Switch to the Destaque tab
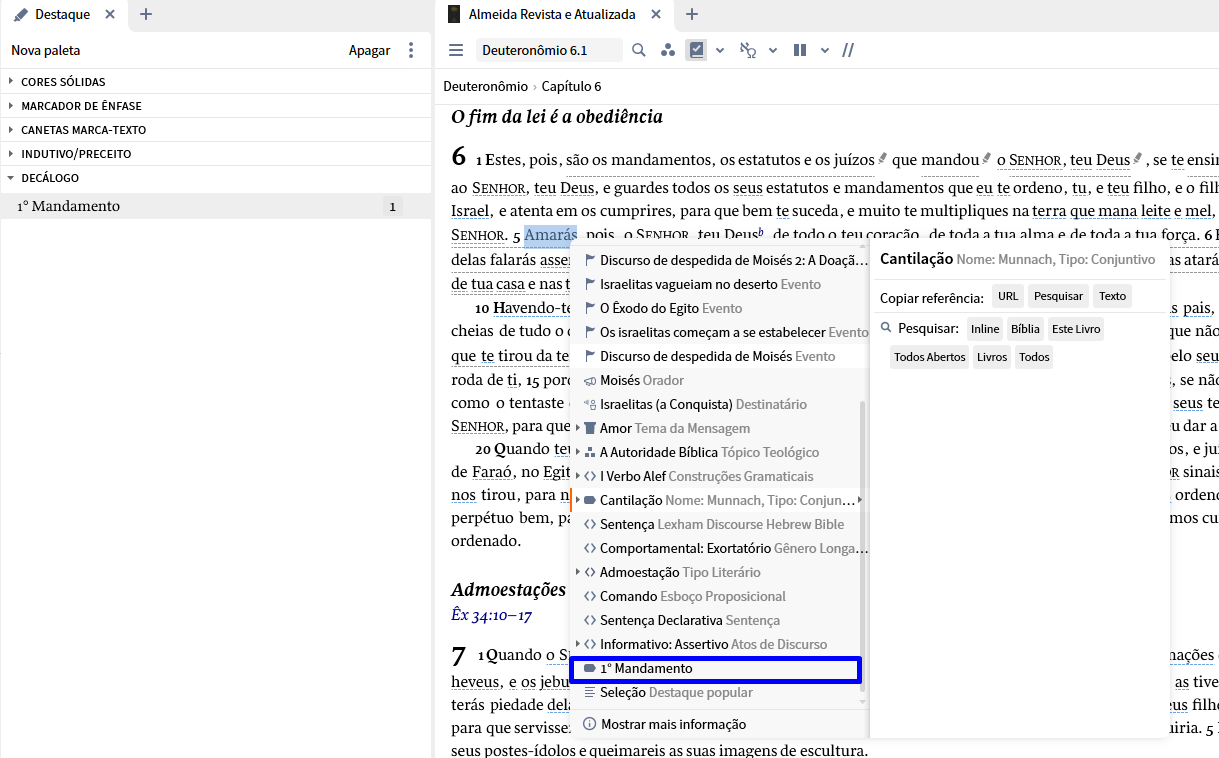The width and height of the screenshot is (1219, 758). 61,15
